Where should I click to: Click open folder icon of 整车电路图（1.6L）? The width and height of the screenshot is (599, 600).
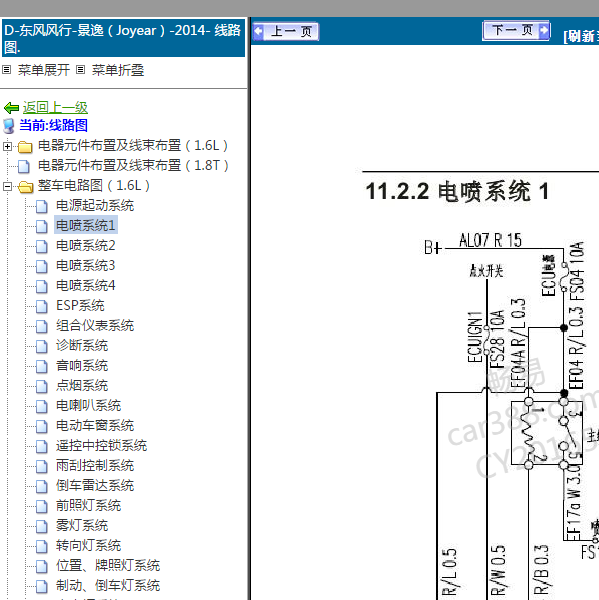tap(25, 187)
